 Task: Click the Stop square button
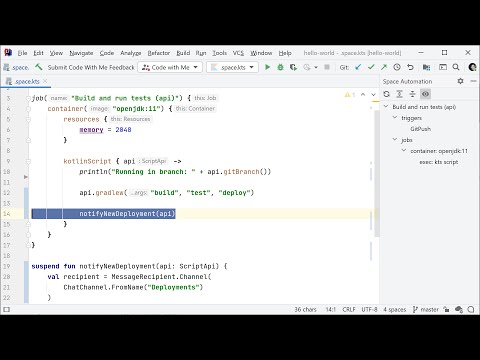pos(327,67)
